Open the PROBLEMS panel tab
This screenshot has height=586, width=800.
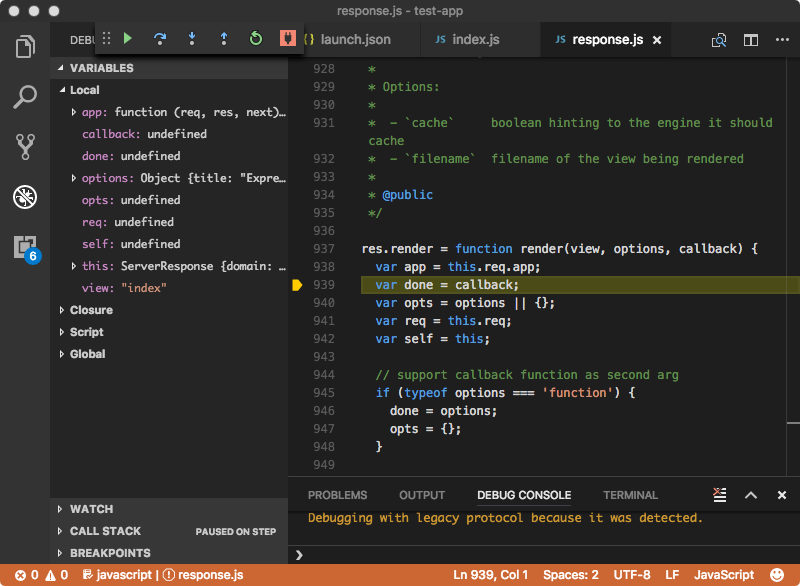tap(337, 495)
